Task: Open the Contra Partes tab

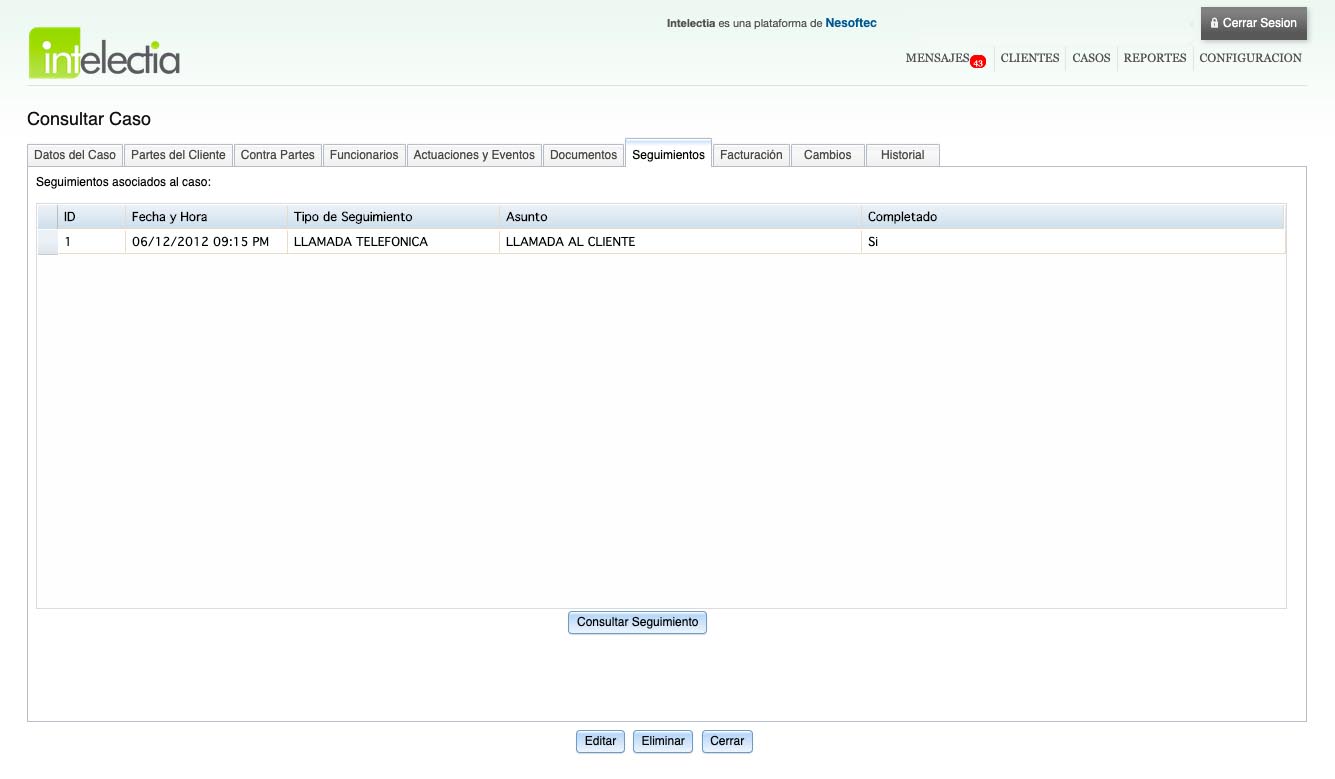Action: pos(278,155)
